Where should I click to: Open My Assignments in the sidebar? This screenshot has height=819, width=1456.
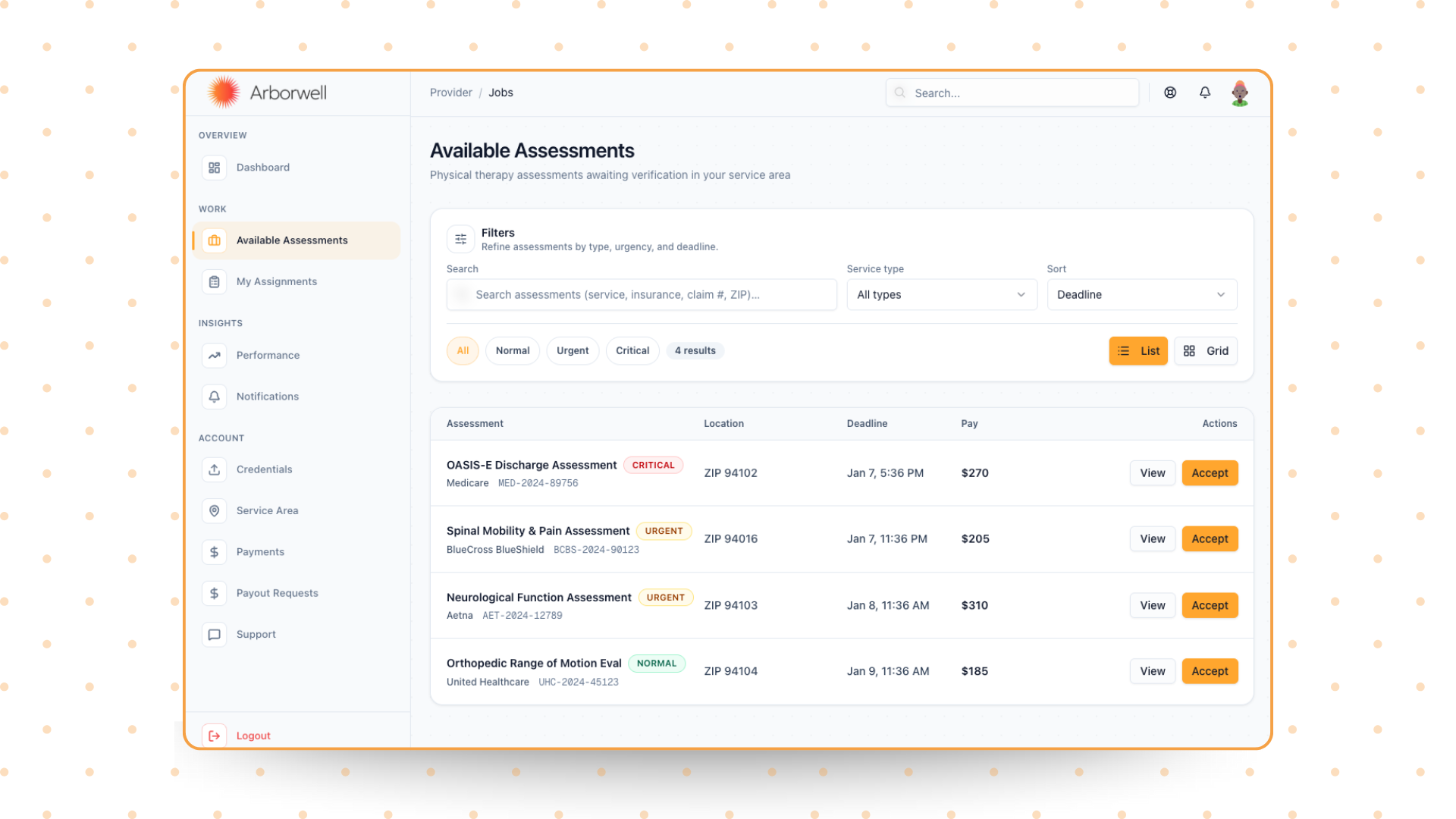(x=277, y=281)
